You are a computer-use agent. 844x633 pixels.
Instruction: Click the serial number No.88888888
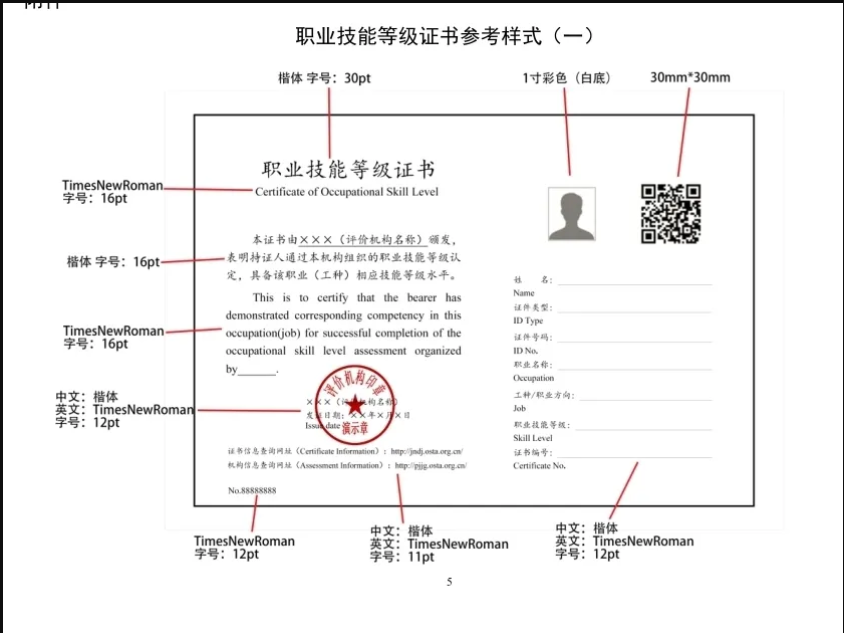252,491
